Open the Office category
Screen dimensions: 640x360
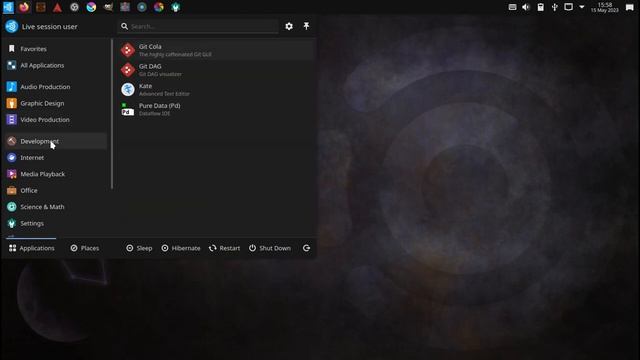[x=56, y=191]
